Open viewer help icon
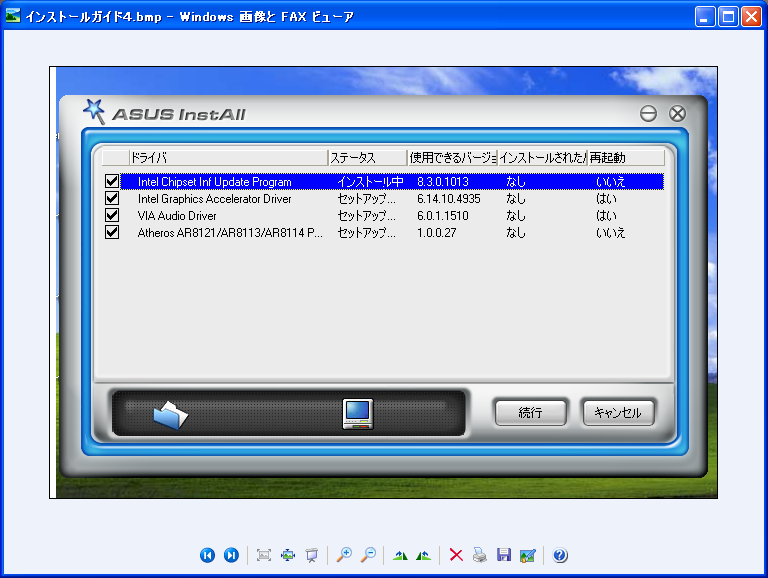 (x=560, y=555)
